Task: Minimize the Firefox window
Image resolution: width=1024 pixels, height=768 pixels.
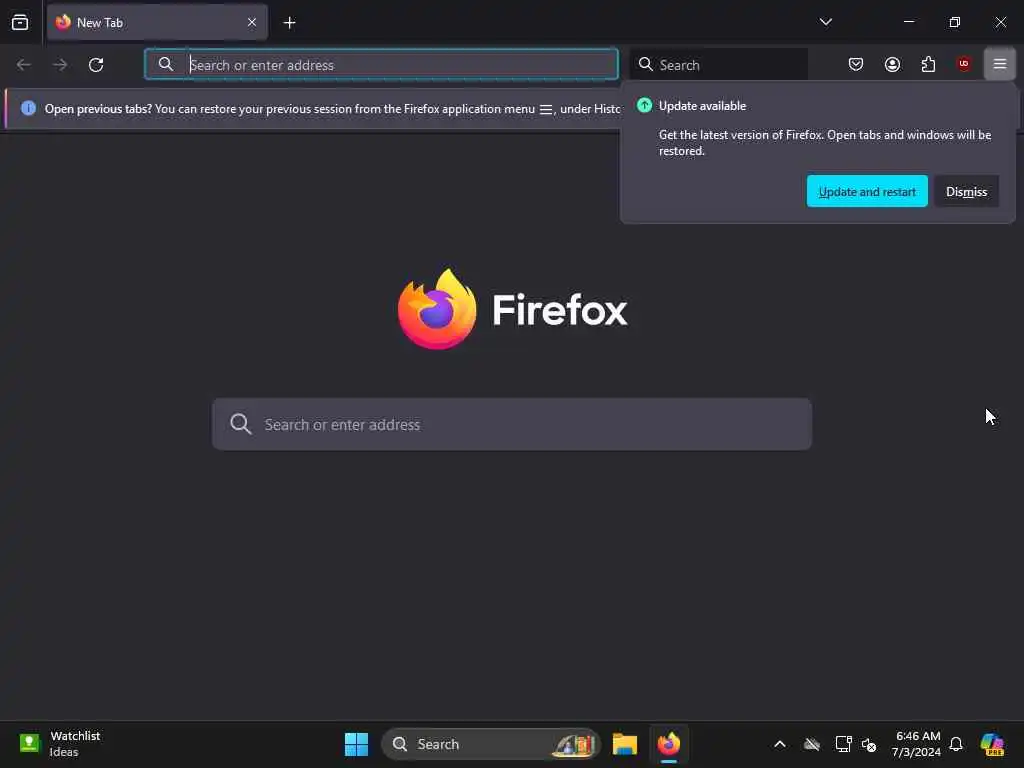Action: 908,22
